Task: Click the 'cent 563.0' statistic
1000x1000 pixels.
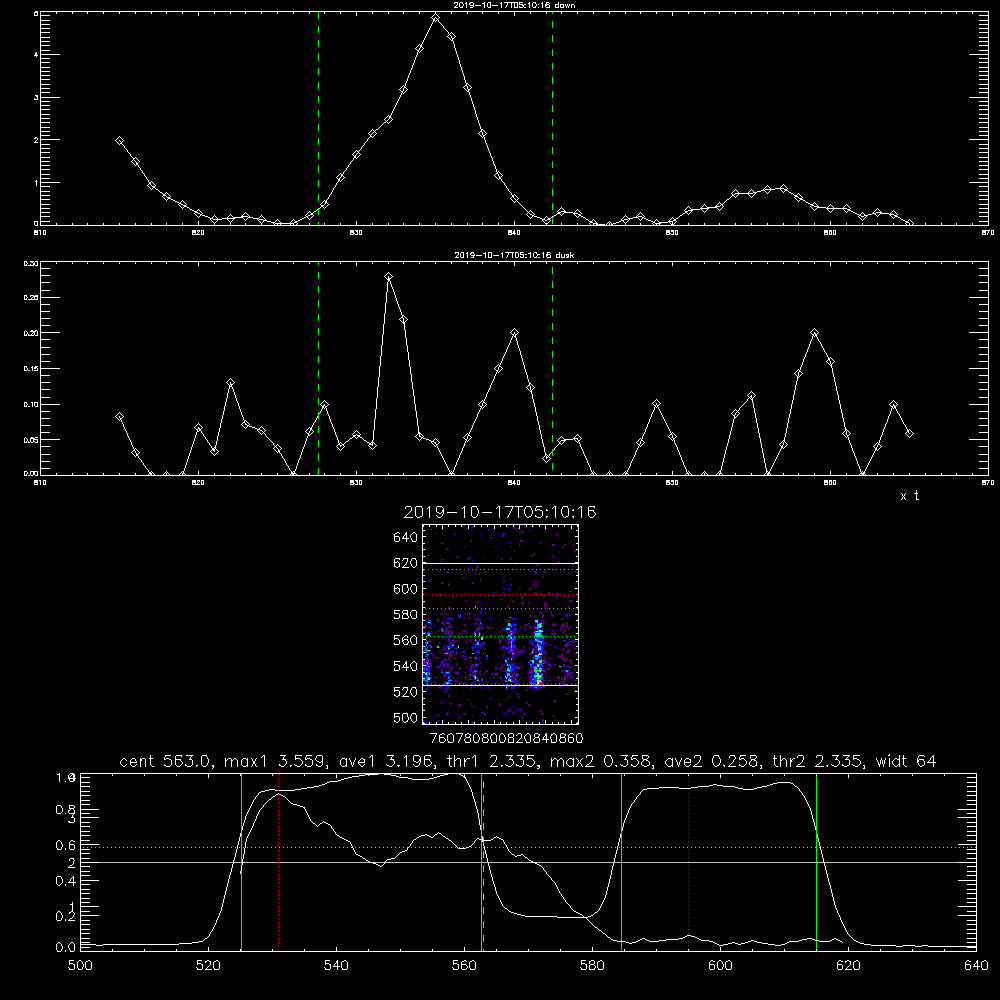Action: point(168,761)
